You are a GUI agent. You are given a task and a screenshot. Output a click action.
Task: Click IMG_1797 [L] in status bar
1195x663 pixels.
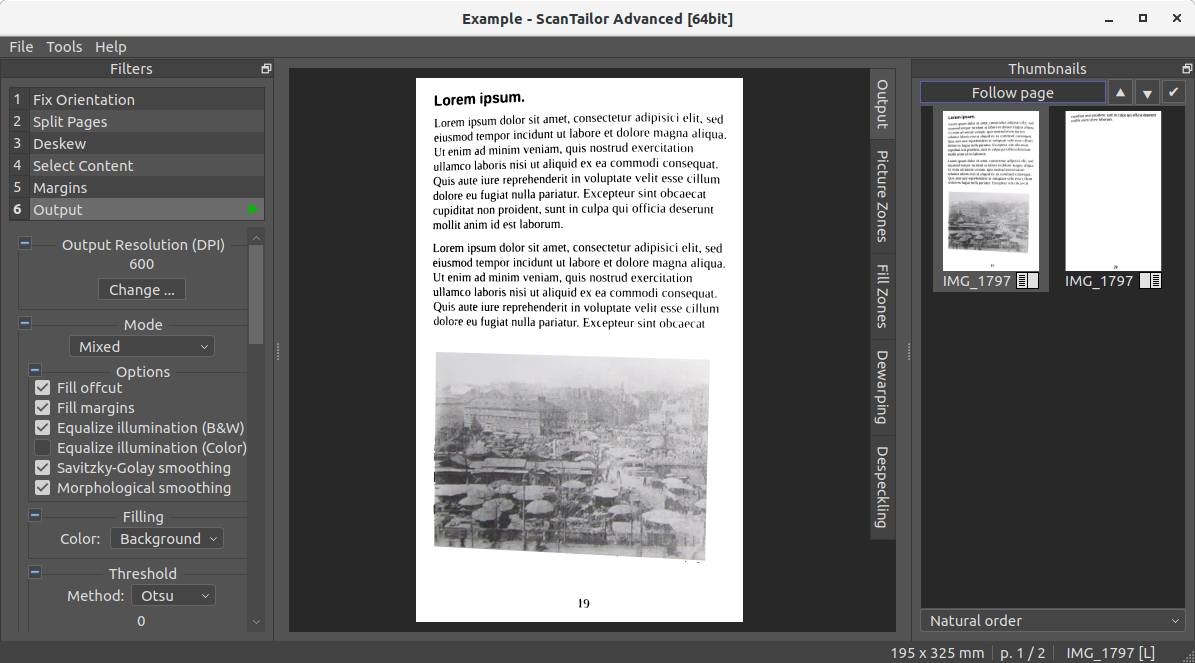click(x=1110, y=653)
